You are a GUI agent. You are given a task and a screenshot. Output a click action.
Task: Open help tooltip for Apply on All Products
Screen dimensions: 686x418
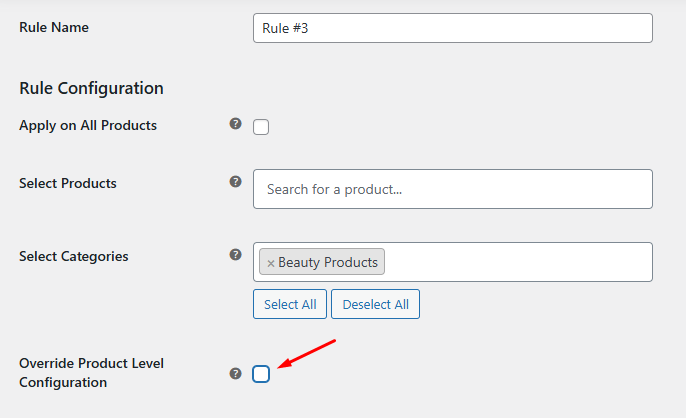tap(236, 124)
